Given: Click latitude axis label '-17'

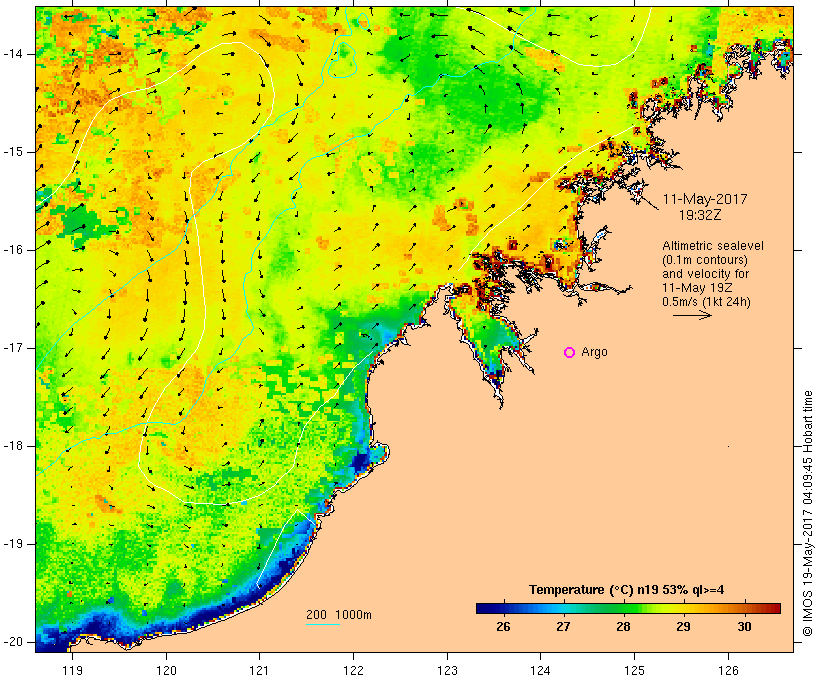Looking at the screenshot, I should 13,348.
